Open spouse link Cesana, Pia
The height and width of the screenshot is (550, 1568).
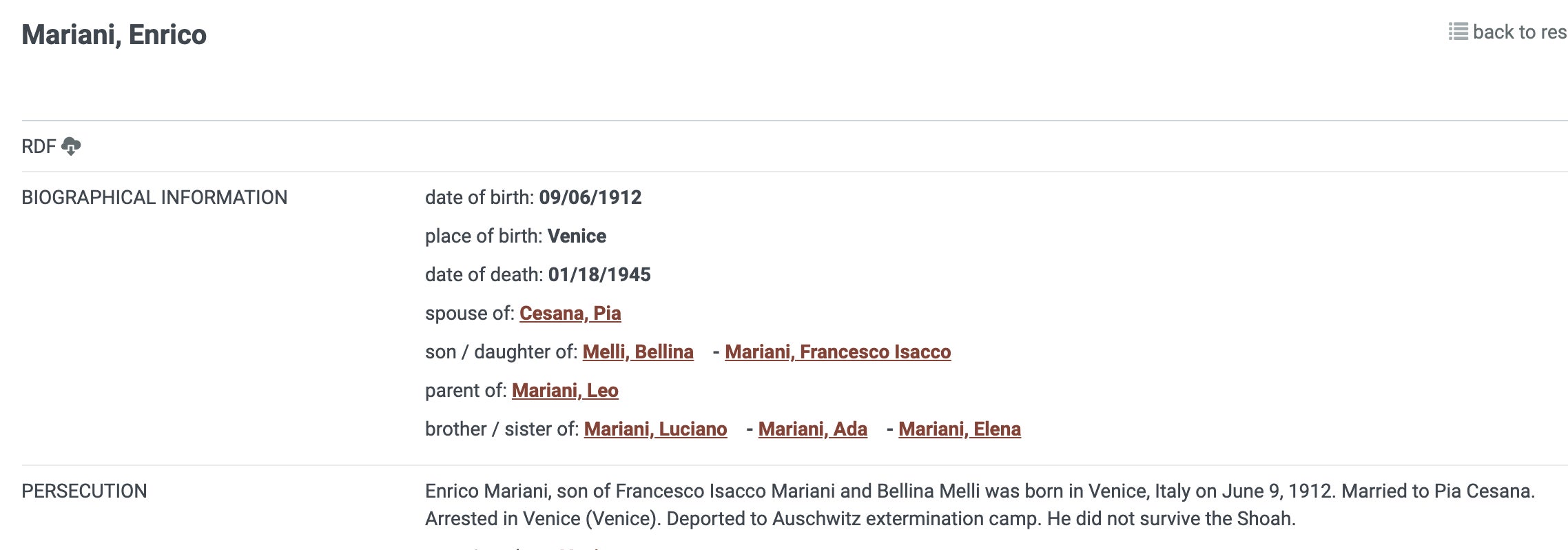coord(570,313)
